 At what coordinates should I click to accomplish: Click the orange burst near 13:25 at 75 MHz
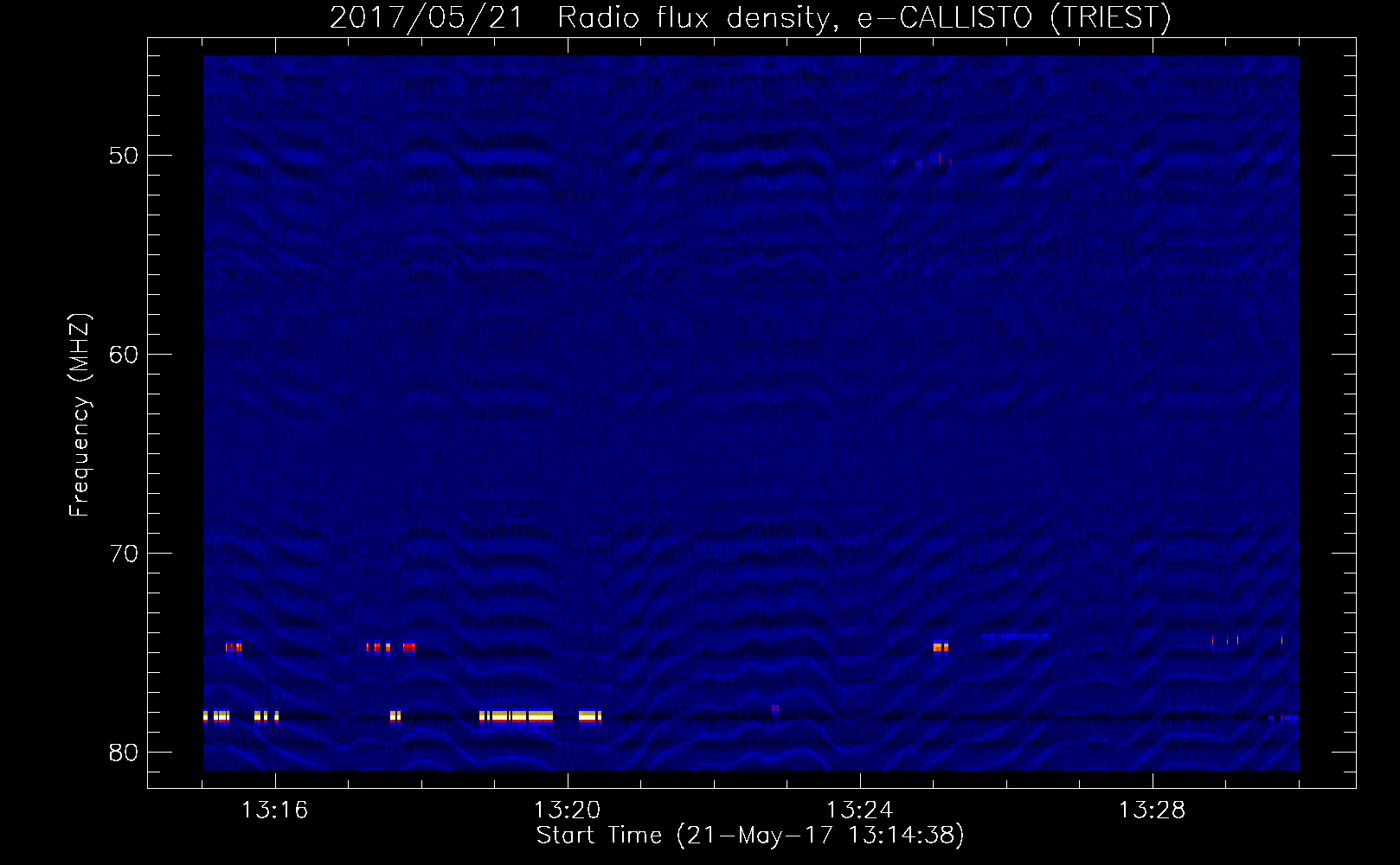[x=941, y=647]
